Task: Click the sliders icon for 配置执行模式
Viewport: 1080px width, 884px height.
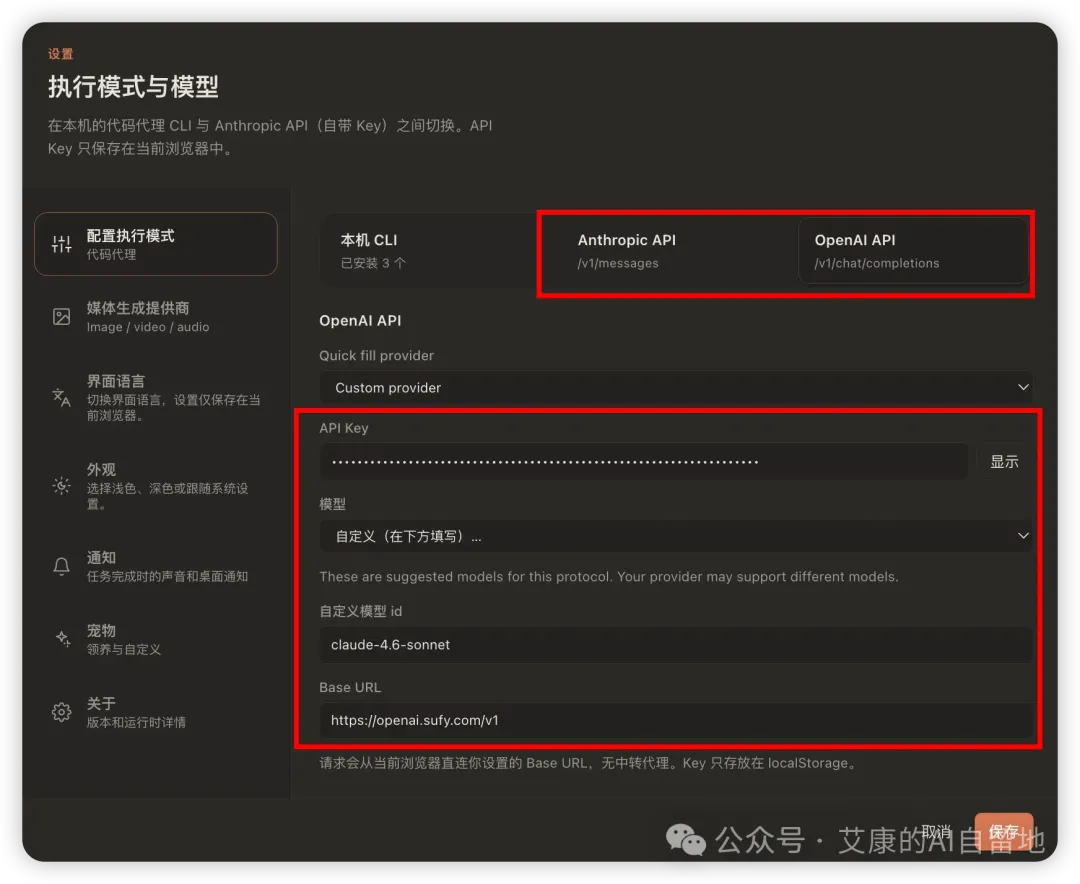Action: tap(61, 243)
